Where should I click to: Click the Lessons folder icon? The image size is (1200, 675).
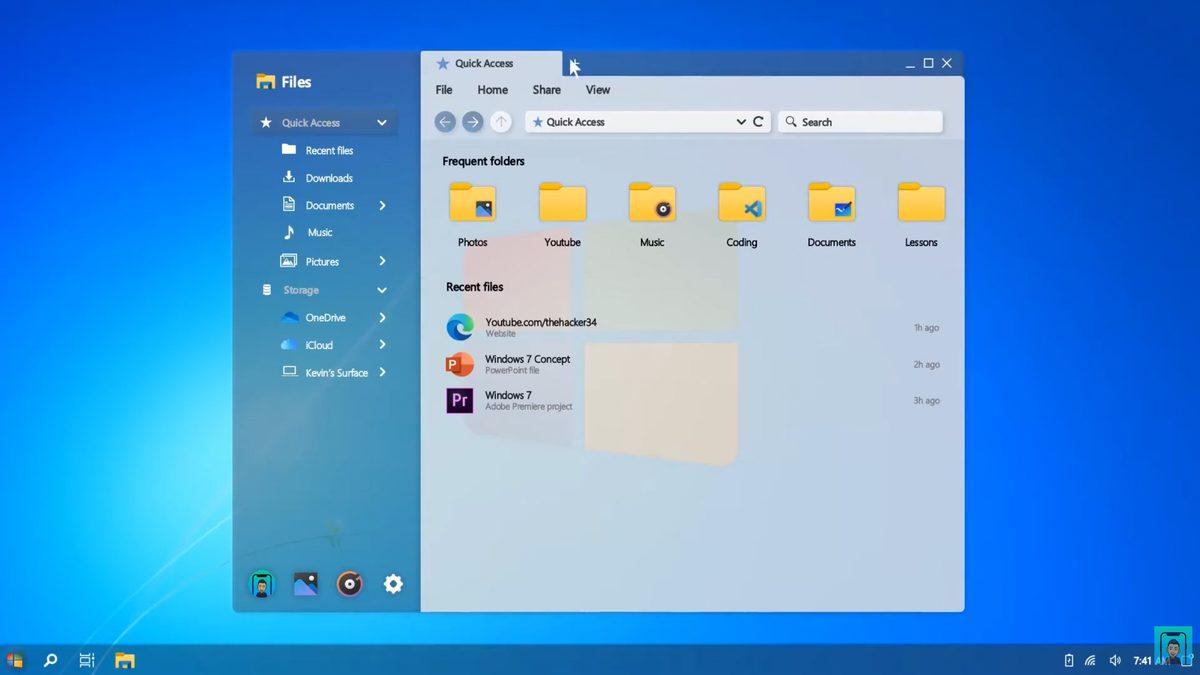919,201
